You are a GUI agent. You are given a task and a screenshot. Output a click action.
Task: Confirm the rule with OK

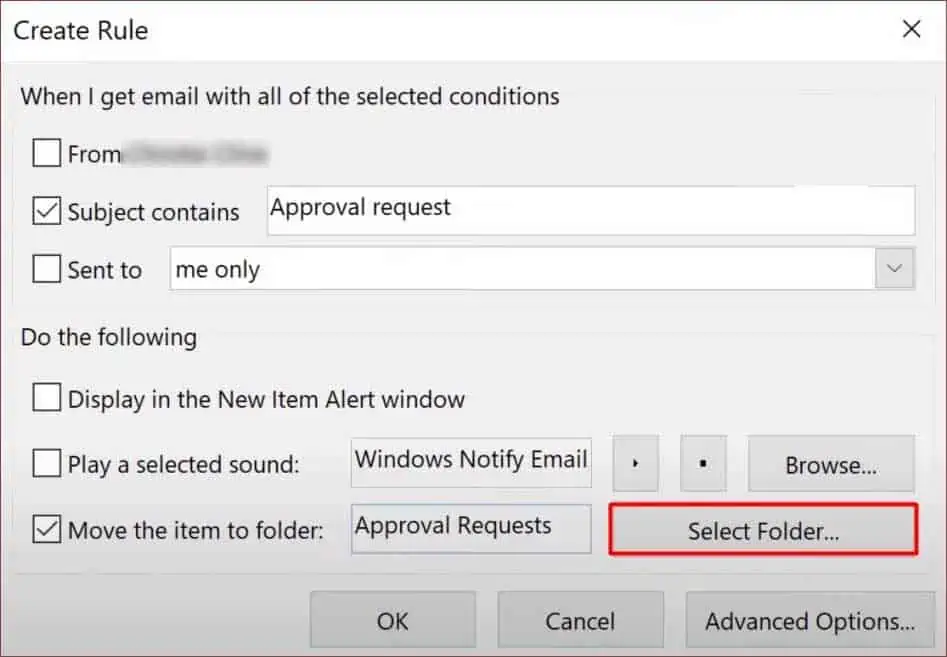point(393,620)
